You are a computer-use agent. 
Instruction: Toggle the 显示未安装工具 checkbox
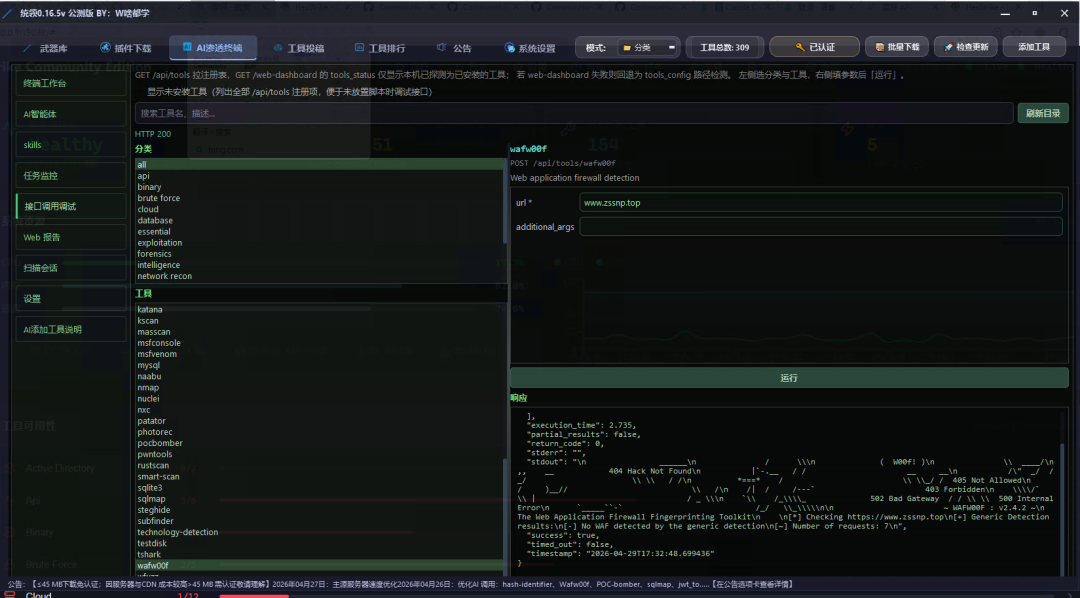[x=141, y=92]
